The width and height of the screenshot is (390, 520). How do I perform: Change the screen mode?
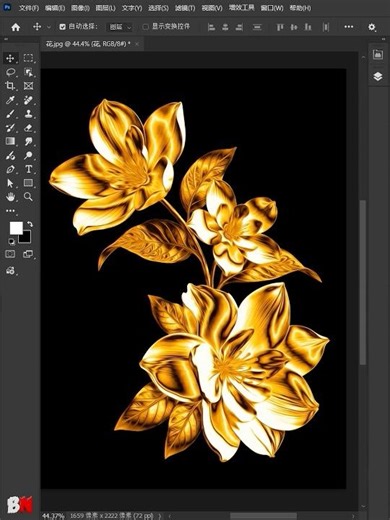tap(28, 254)
